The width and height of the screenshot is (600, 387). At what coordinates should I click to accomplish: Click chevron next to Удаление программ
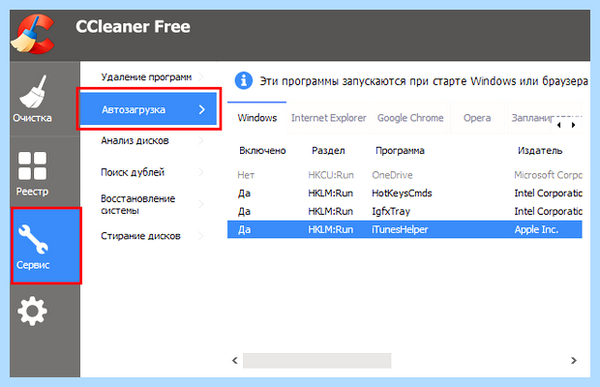[x=201, y=77]
